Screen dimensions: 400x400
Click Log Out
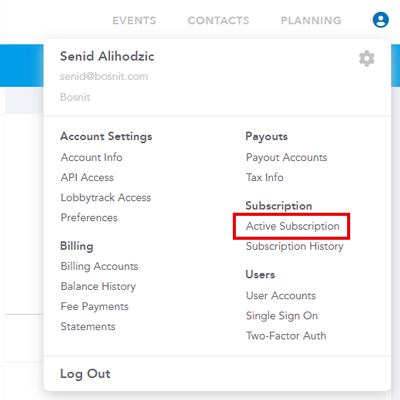(x=85, y=374)
